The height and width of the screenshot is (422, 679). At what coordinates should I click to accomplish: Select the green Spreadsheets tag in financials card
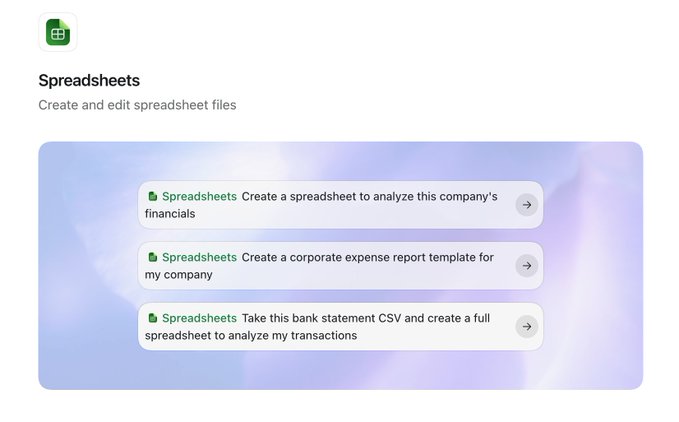tap(199, 197)
